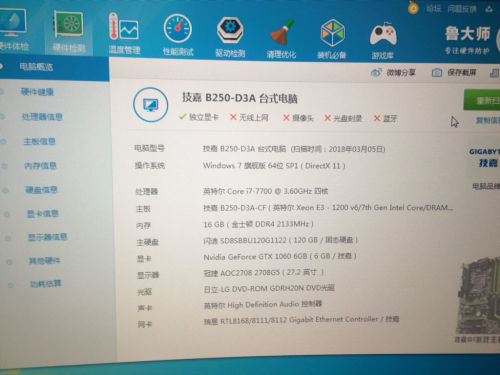The height and width of the screenshot is (375, 500).
Task: Click the 技嘉 B250-D3A 台式电脑 heading
Action: (x=240, y=98)
